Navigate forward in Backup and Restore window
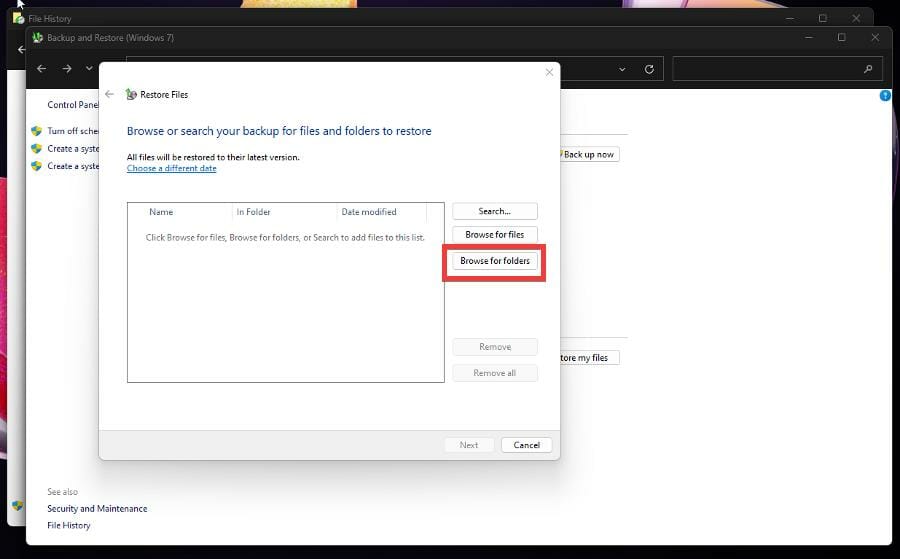 (67, 69)
